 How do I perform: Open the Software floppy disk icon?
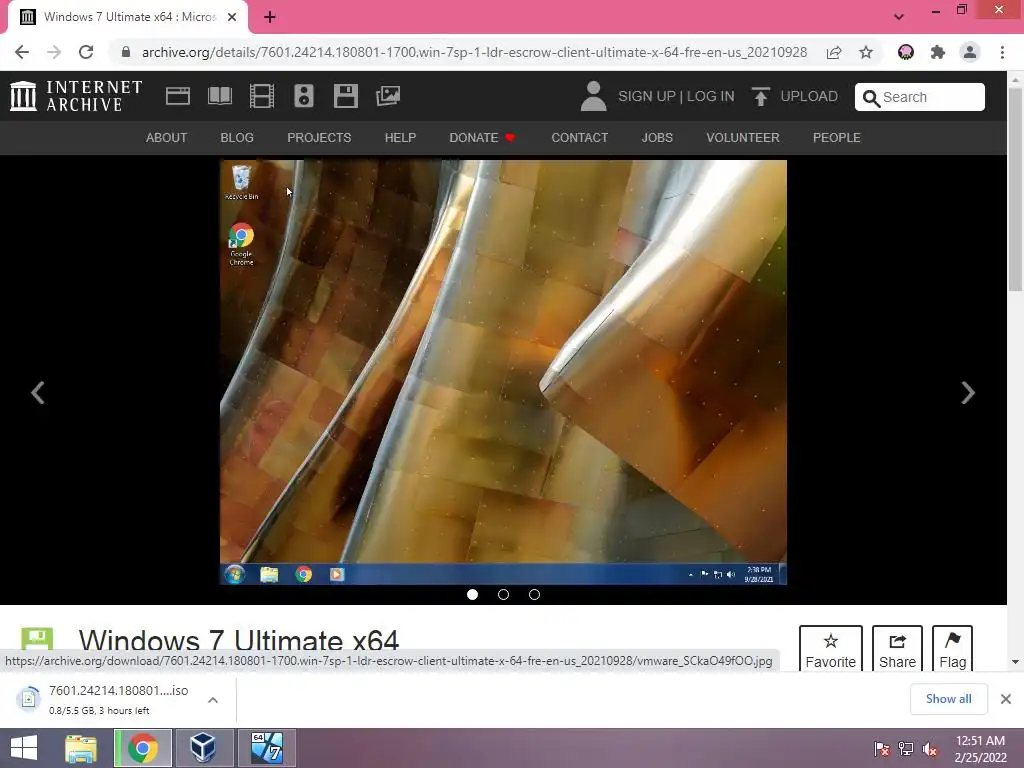coord(345,96)
